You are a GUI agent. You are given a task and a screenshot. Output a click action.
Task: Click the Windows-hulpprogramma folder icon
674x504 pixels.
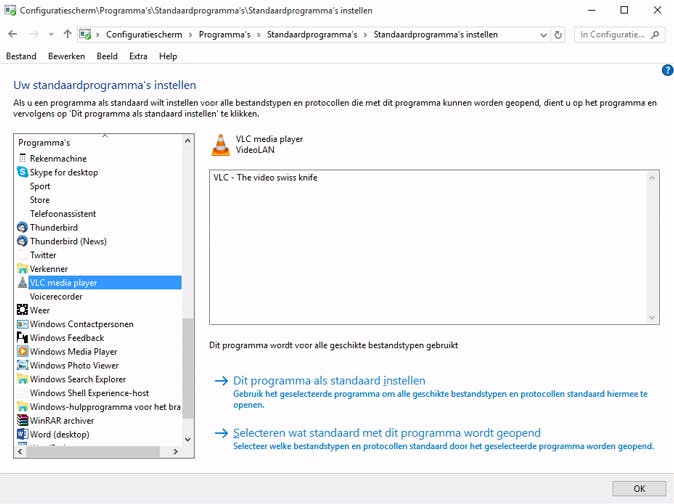(x=22, y=406)
